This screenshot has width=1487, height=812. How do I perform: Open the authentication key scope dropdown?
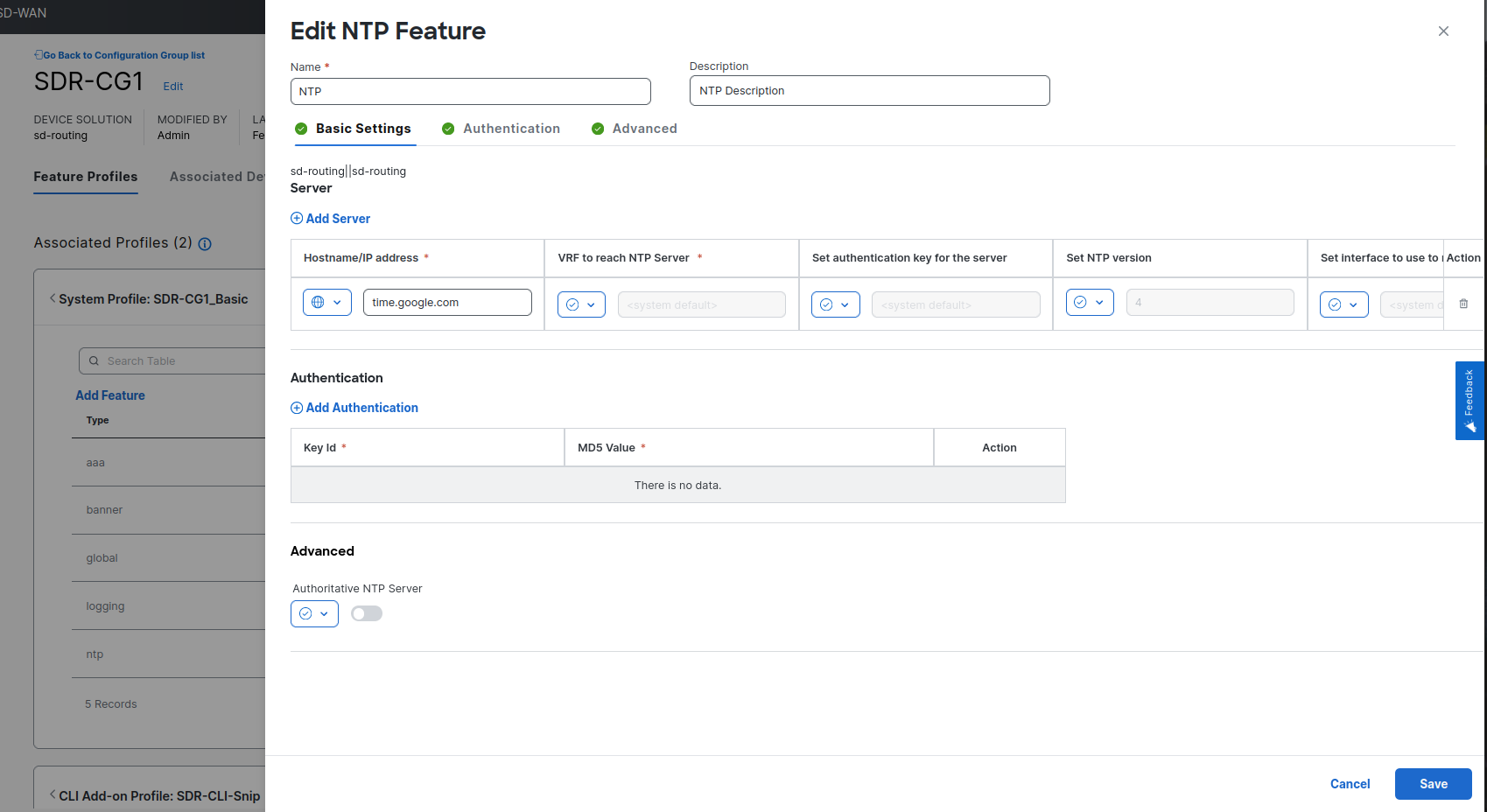point(835,304)
